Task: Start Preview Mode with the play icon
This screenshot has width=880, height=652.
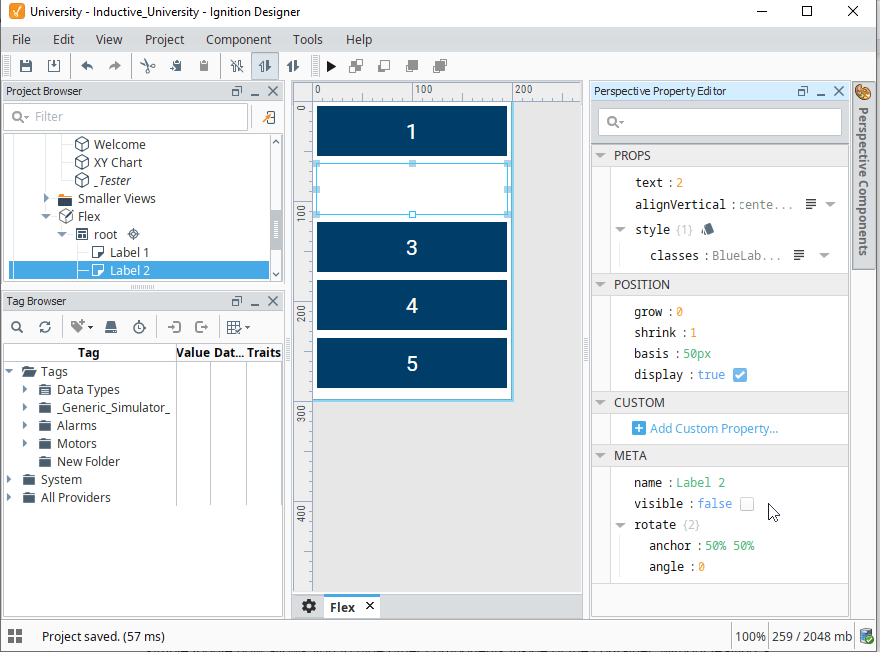Action: pyautogui.click(x=331, y=66)
